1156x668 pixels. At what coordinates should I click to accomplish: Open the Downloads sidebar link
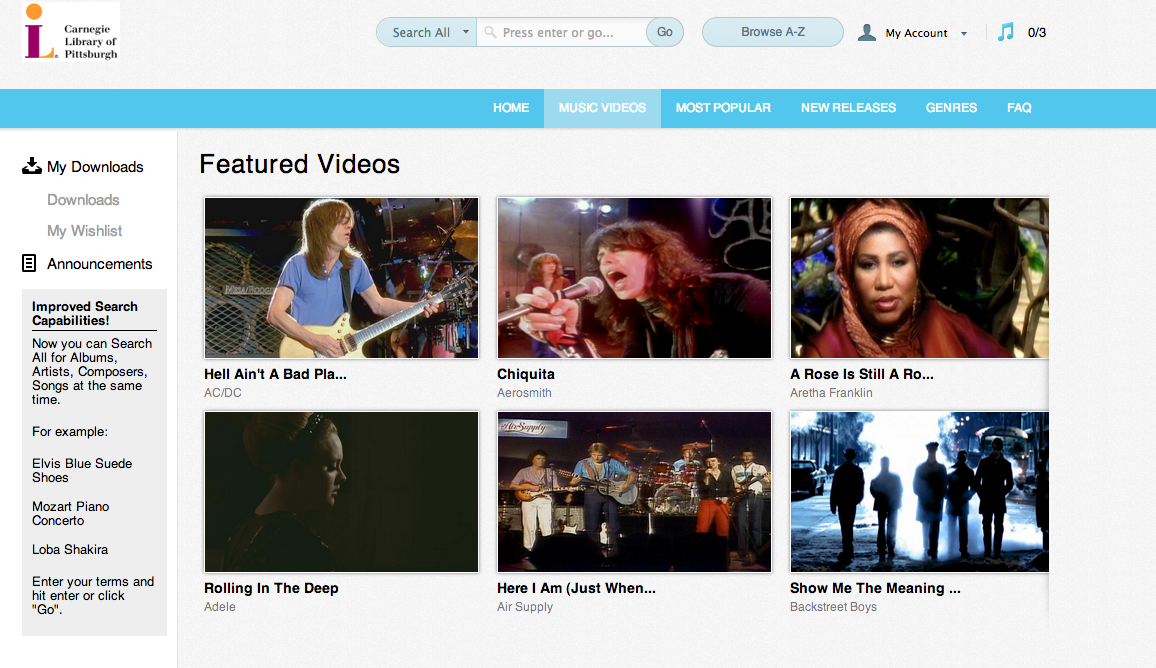click(83, 200)
